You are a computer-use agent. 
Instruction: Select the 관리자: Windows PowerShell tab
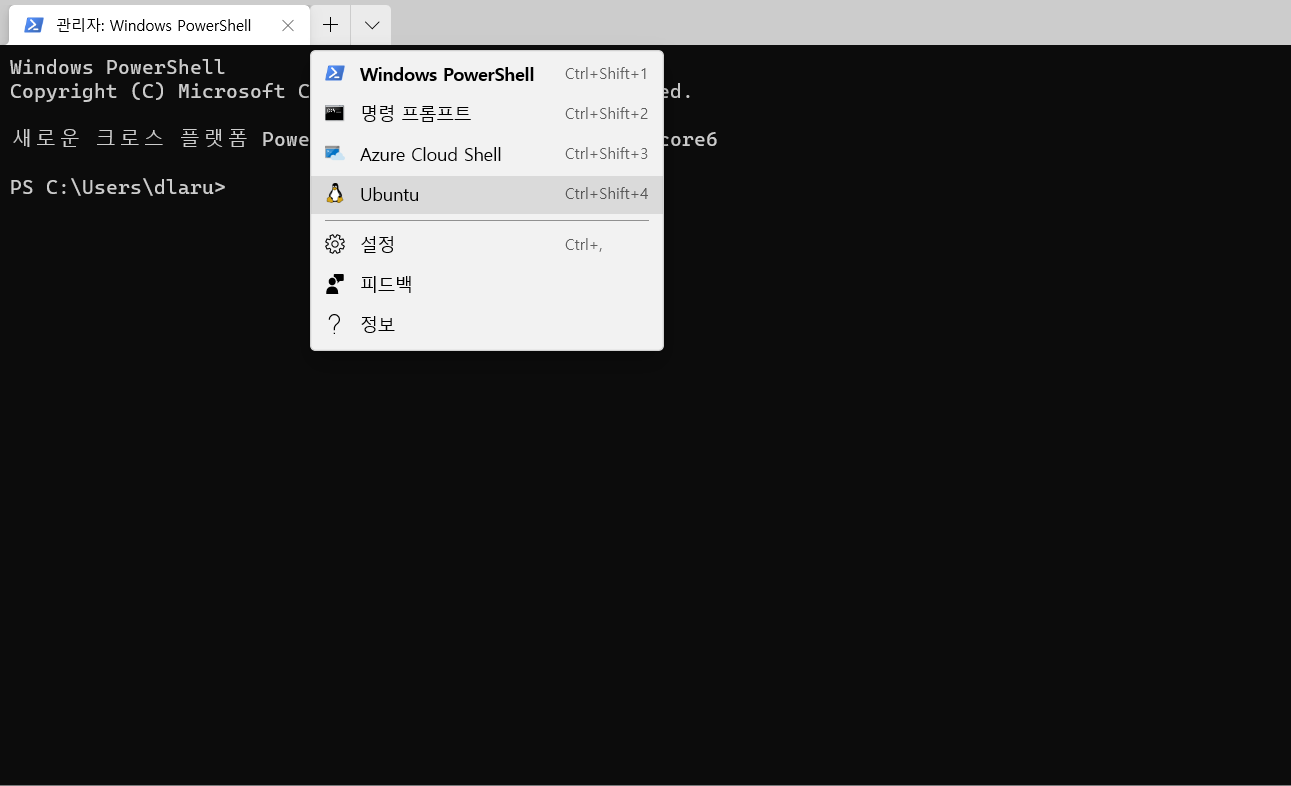[x=159, y=25]
